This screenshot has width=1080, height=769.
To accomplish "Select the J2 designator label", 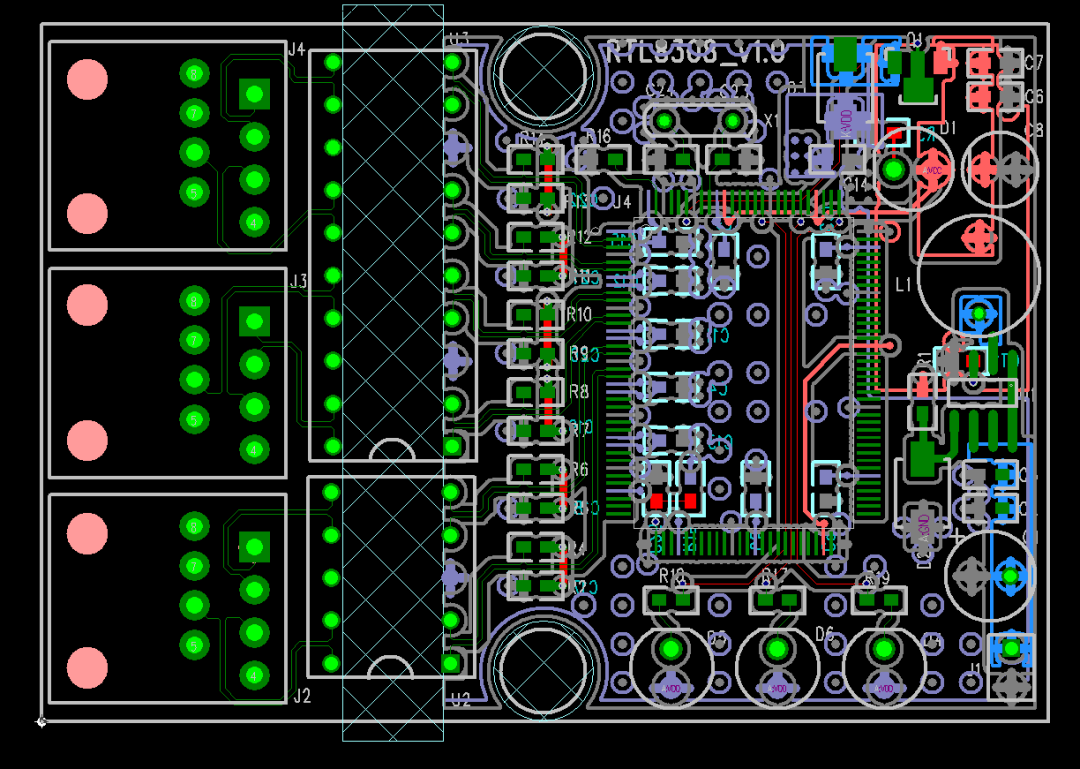I will 302,696.
